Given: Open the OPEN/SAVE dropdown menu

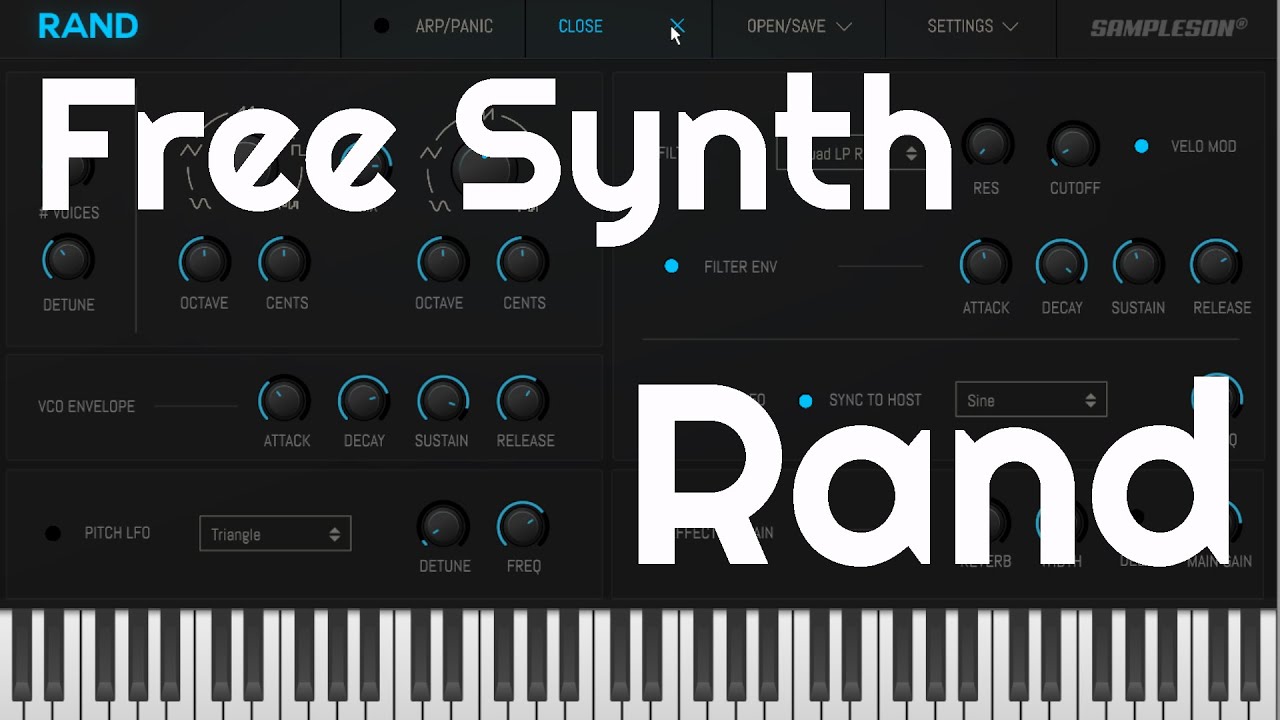Looking at the screenshot, I should [x=799, y=26].
